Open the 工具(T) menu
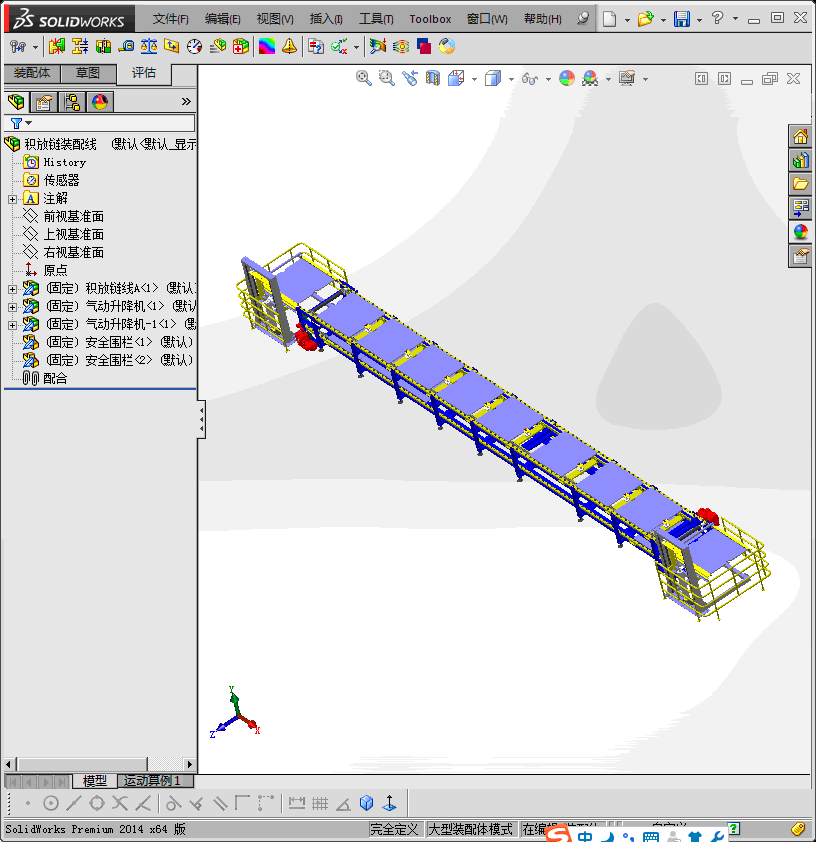Viewport: 816px width, 842px height. (x=376, y=19)
